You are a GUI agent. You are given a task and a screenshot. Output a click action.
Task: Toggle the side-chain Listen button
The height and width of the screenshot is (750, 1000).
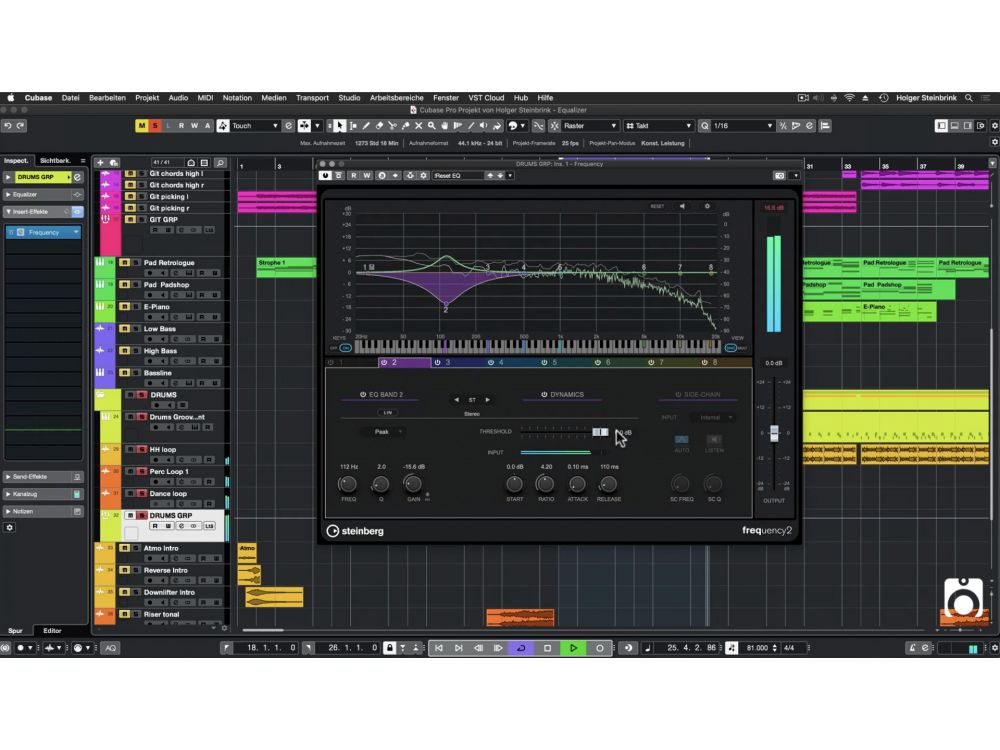click(714, 440)
